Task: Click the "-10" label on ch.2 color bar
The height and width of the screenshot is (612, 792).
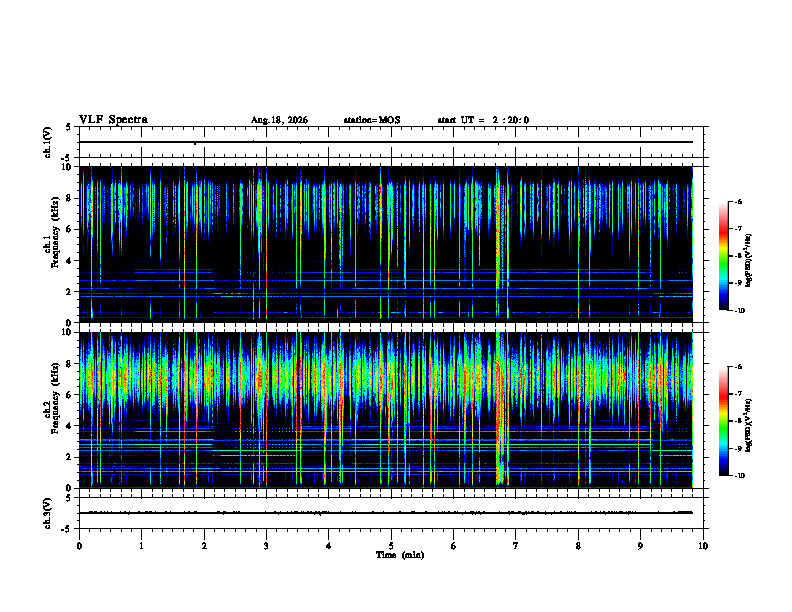Action: (739, 476)
